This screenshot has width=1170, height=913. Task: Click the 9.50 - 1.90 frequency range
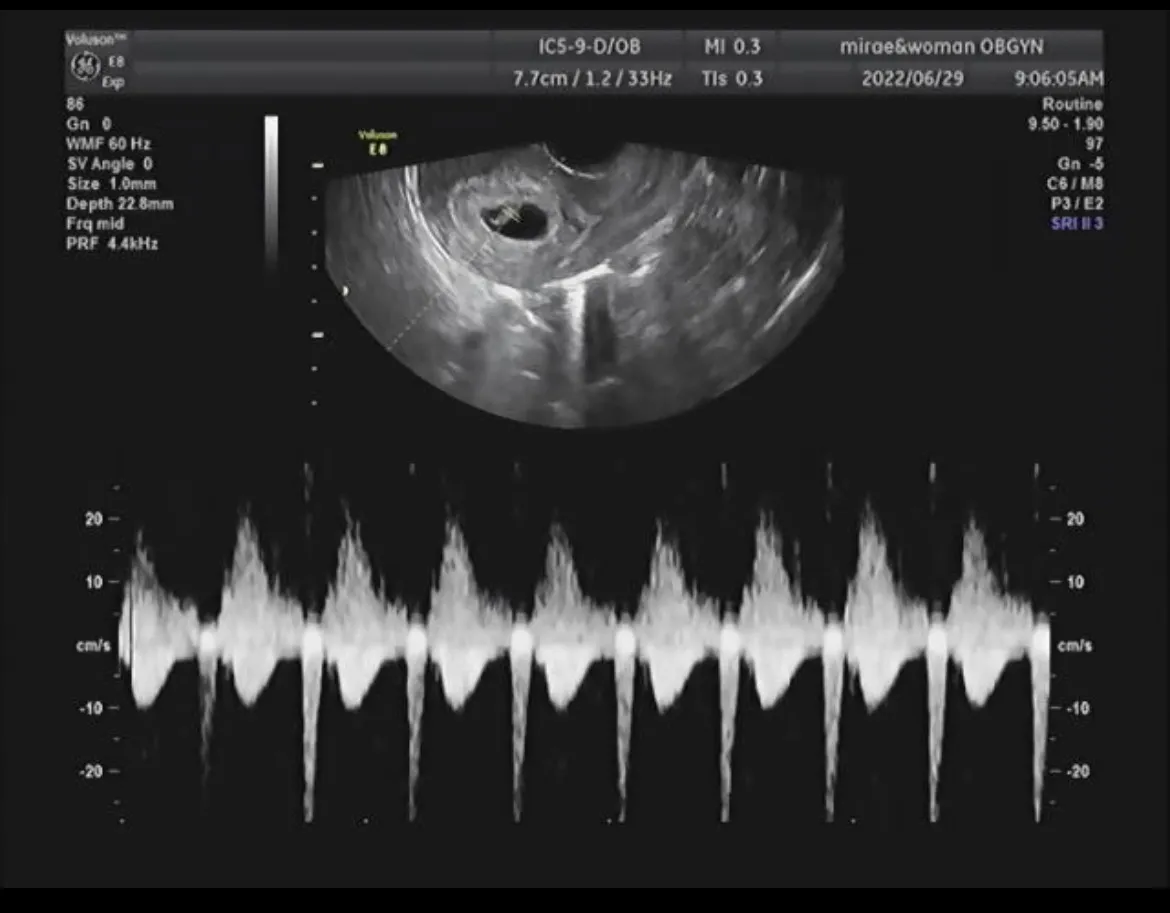1066,124
